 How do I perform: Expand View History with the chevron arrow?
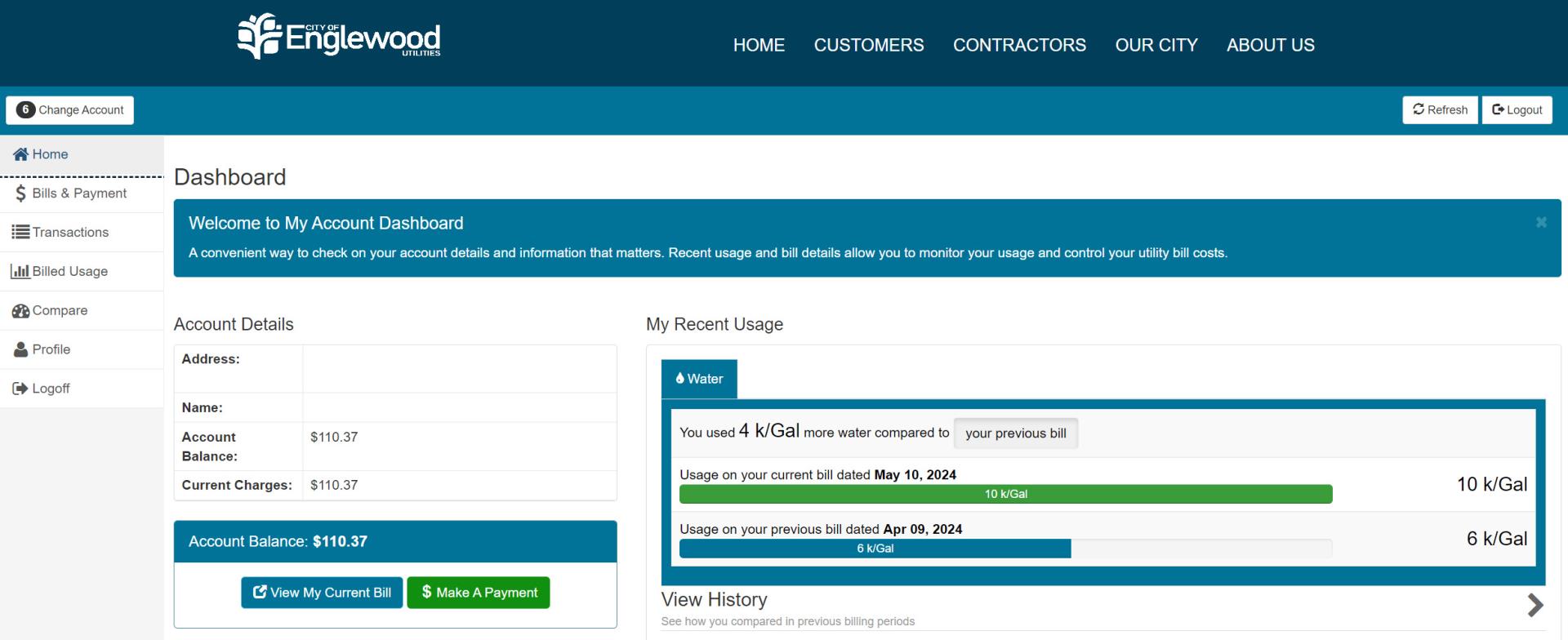1535,605
